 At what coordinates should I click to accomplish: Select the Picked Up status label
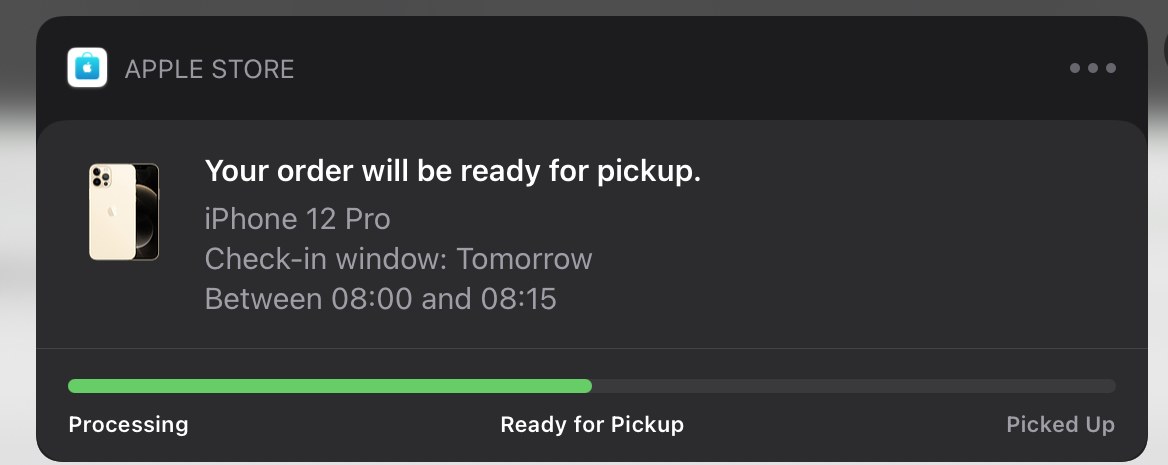(x=1061, y=425)
